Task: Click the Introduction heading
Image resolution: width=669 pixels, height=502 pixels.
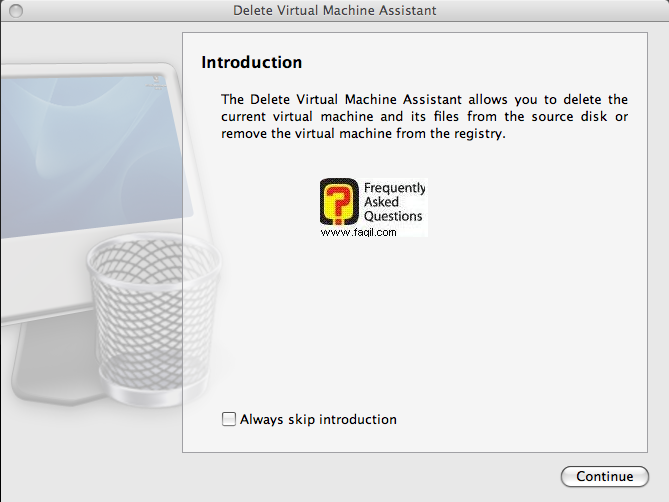Action: (x=252, y=62)
